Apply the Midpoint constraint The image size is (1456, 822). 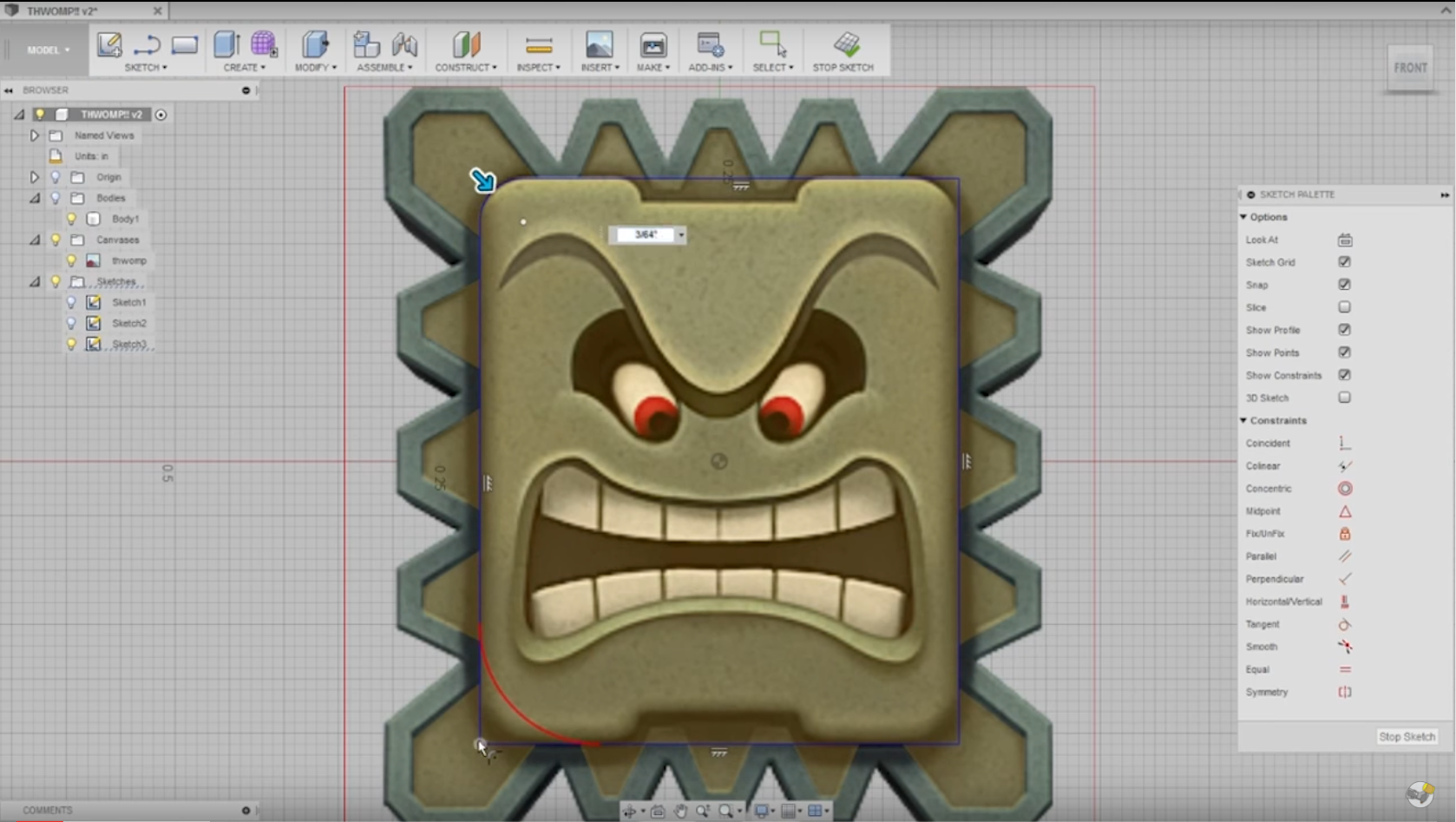1345,511
